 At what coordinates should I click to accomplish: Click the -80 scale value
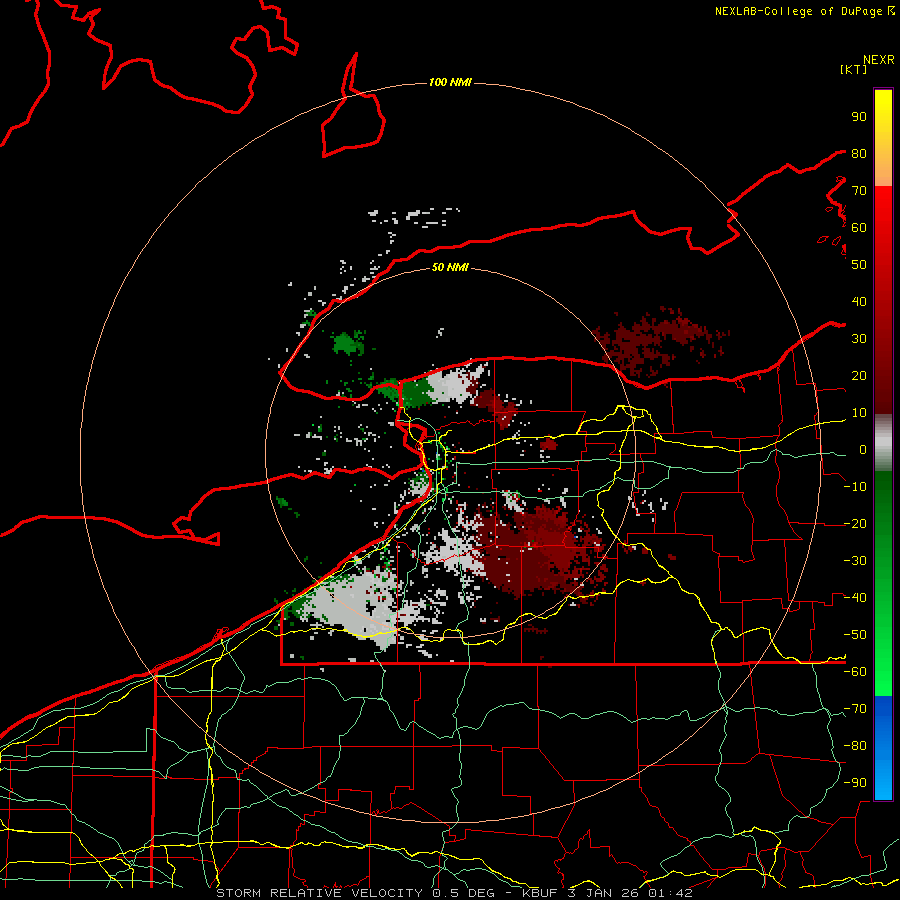[855, 746]
